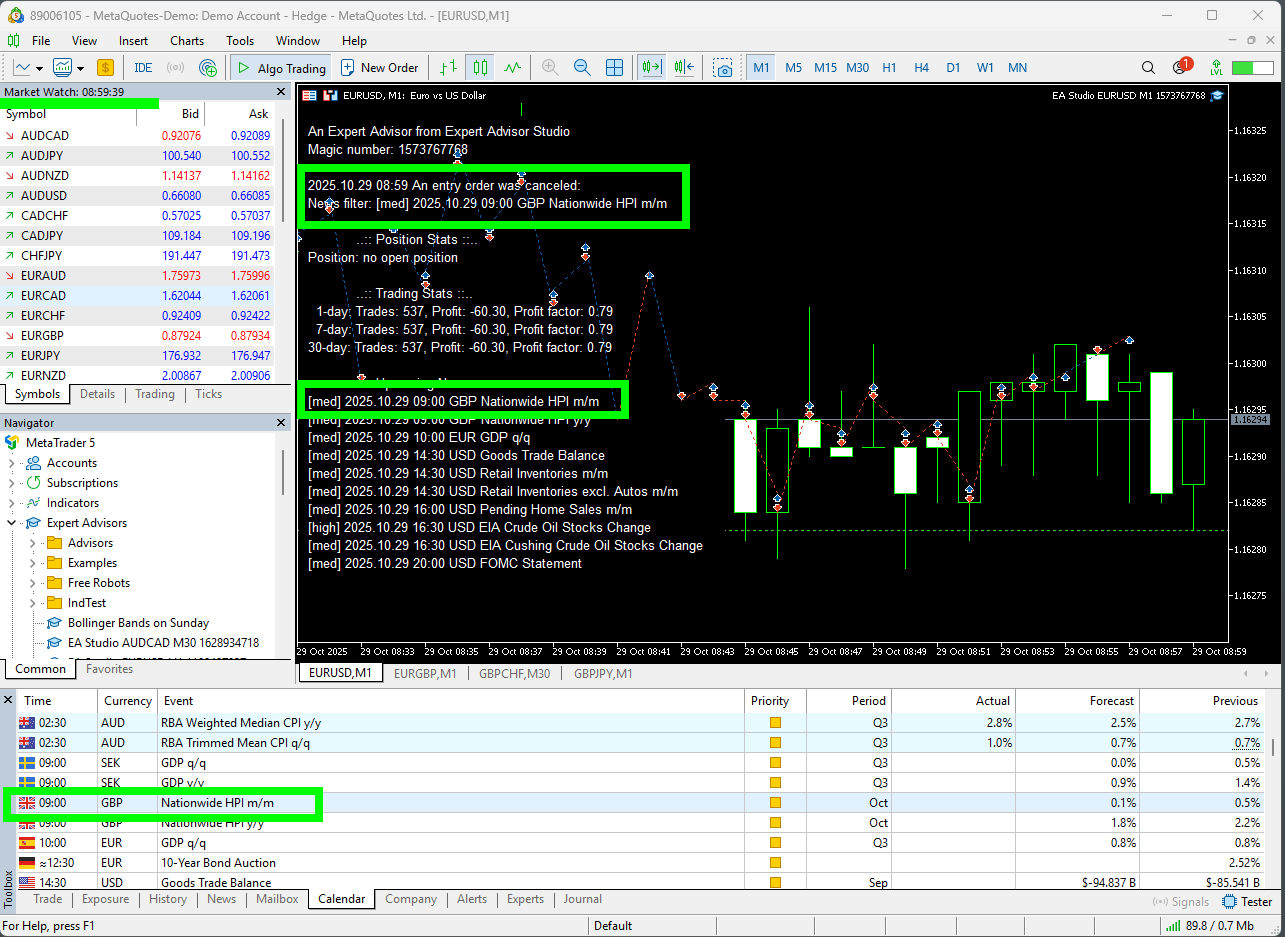This screenshot has width=1285, height=937.
Task: Click the New Order button
Action: click(x=380, y=68)
